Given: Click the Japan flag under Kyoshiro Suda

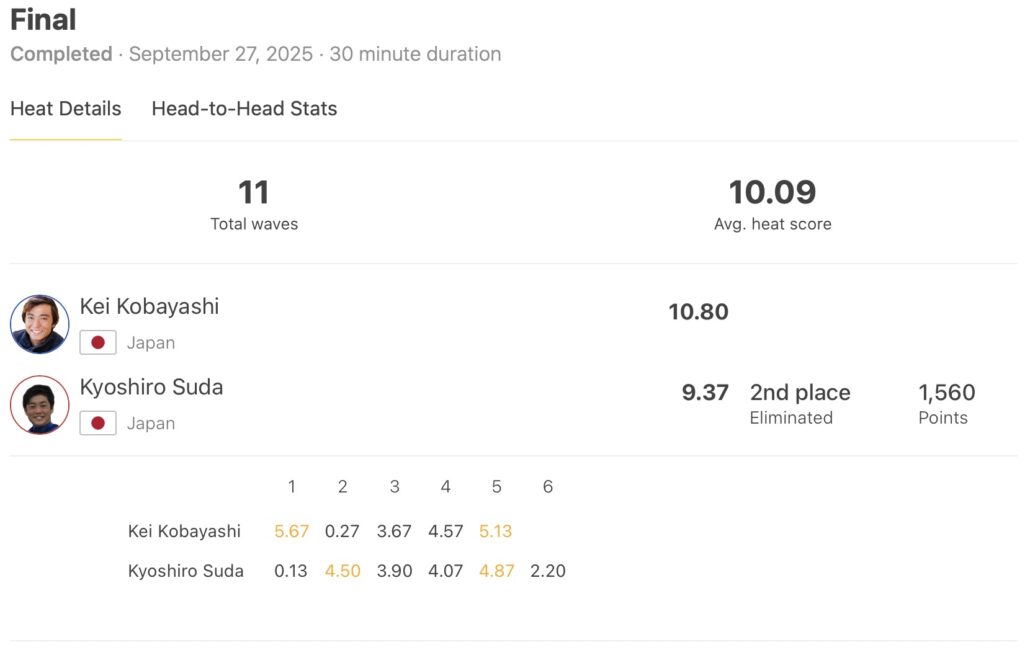Looking at the screenshot, I should pos(98,423).
